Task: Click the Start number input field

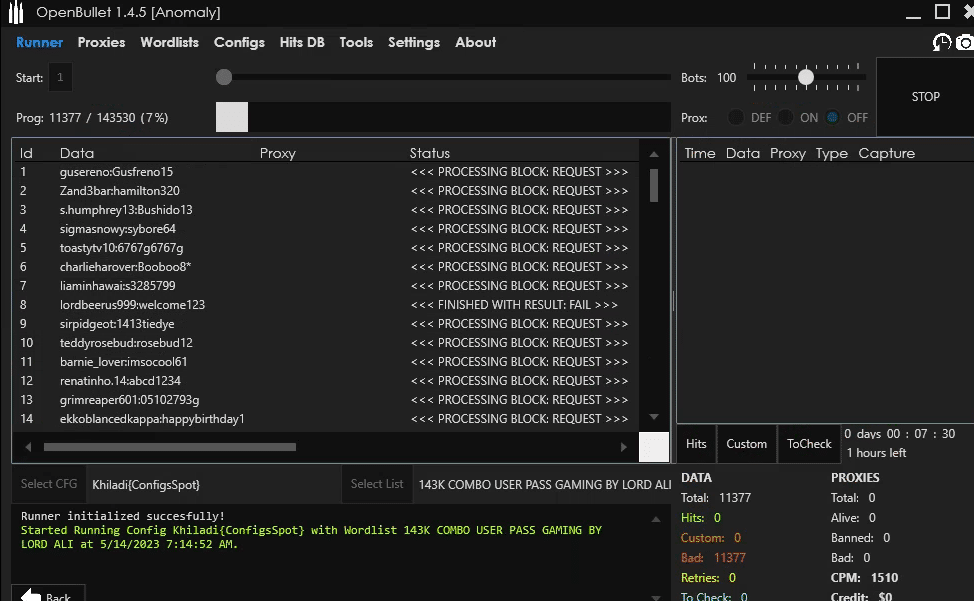Action: coord(60,77)
